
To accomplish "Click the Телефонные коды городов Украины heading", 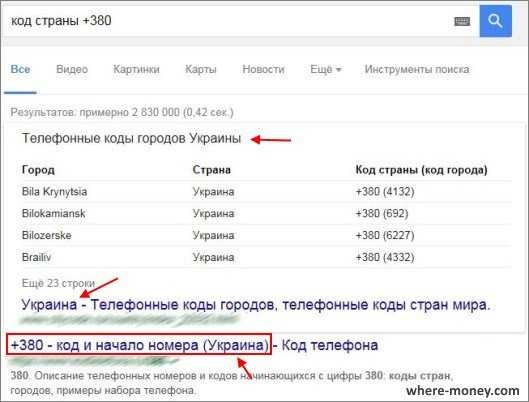I will click(131, 138).
